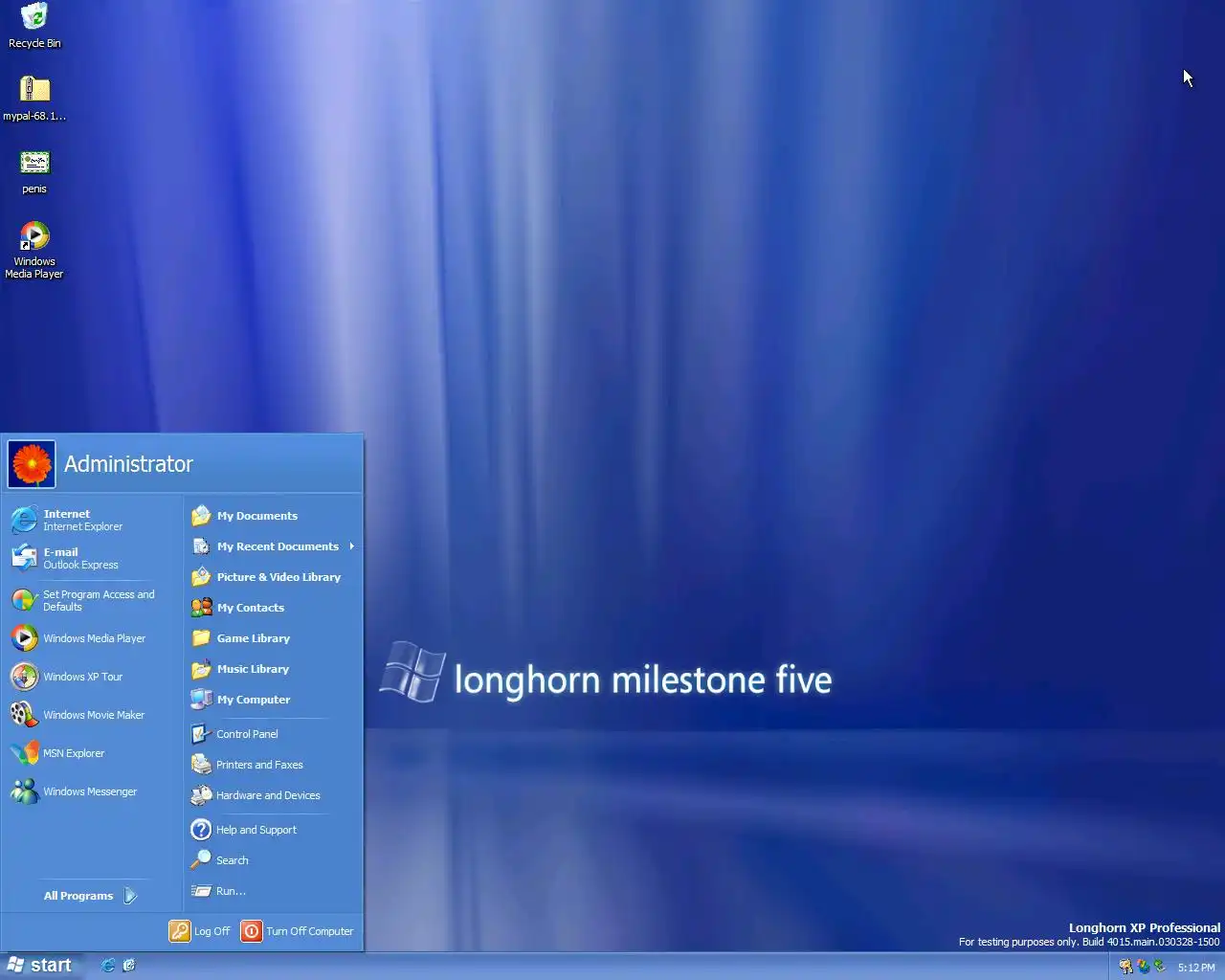
Task: Open Windows Movie Maker
Action: [x=92, y=715]
